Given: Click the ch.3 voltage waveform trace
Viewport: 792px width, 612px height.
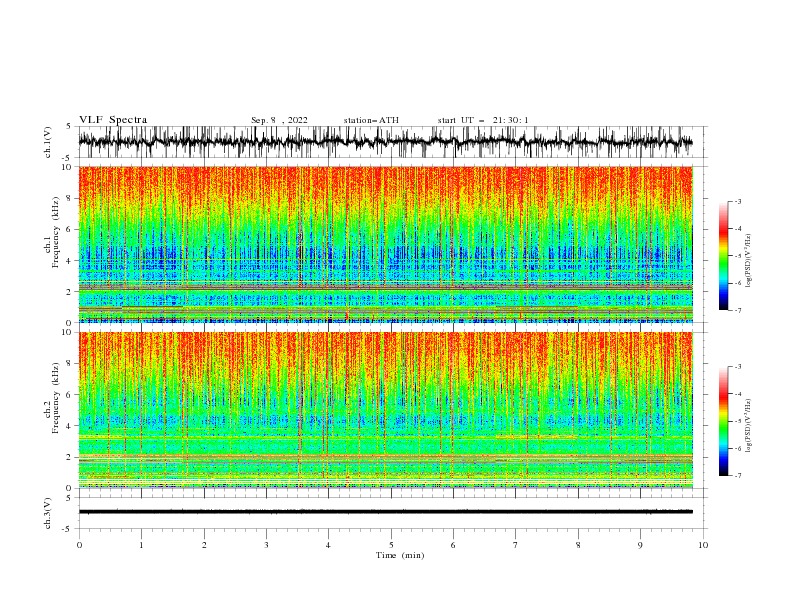Looking at the screenshot, I should click(x=385, y=512).
